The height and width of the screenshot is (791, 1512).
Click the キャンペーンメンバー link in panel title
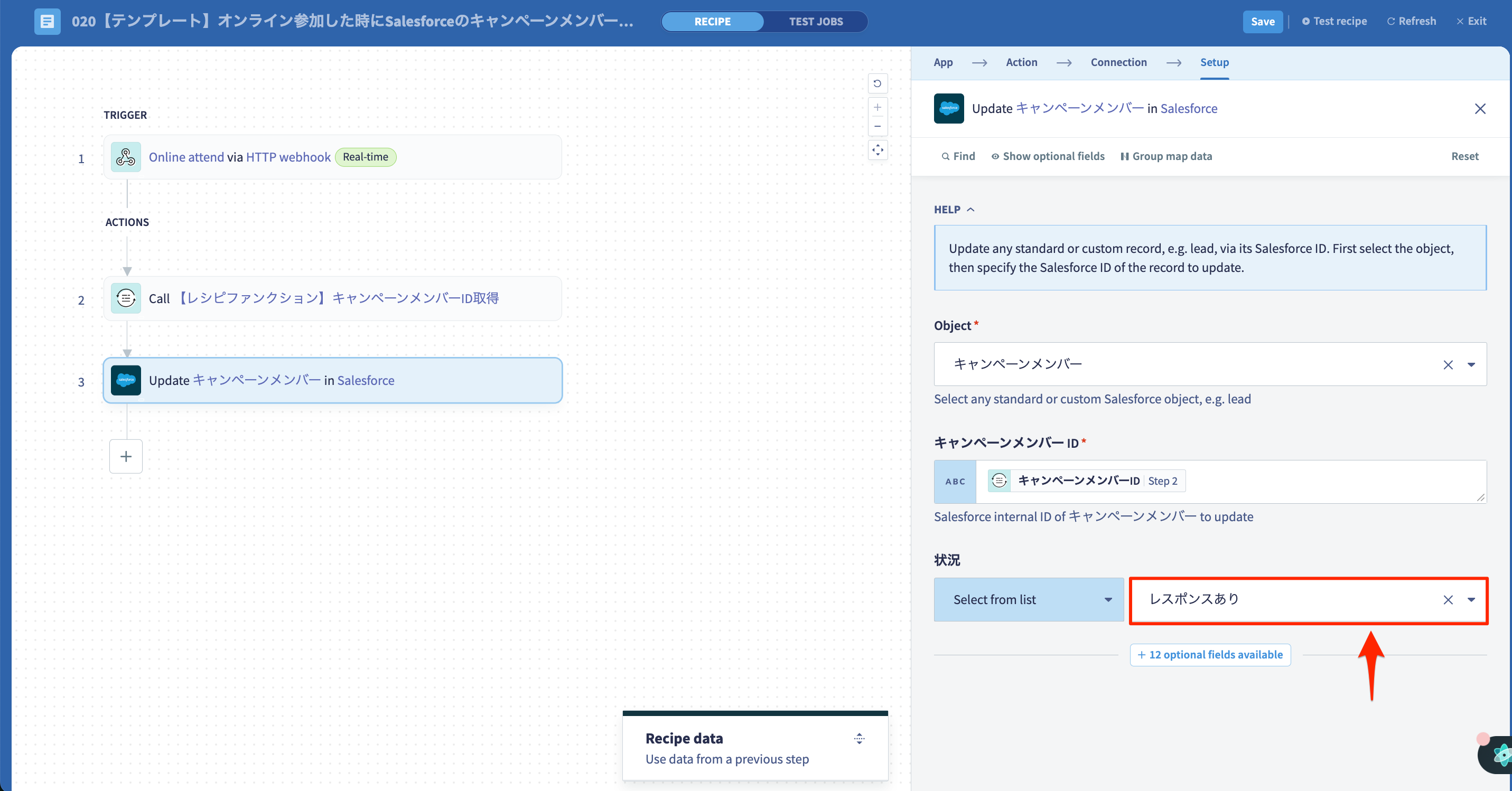(1079, 109)
